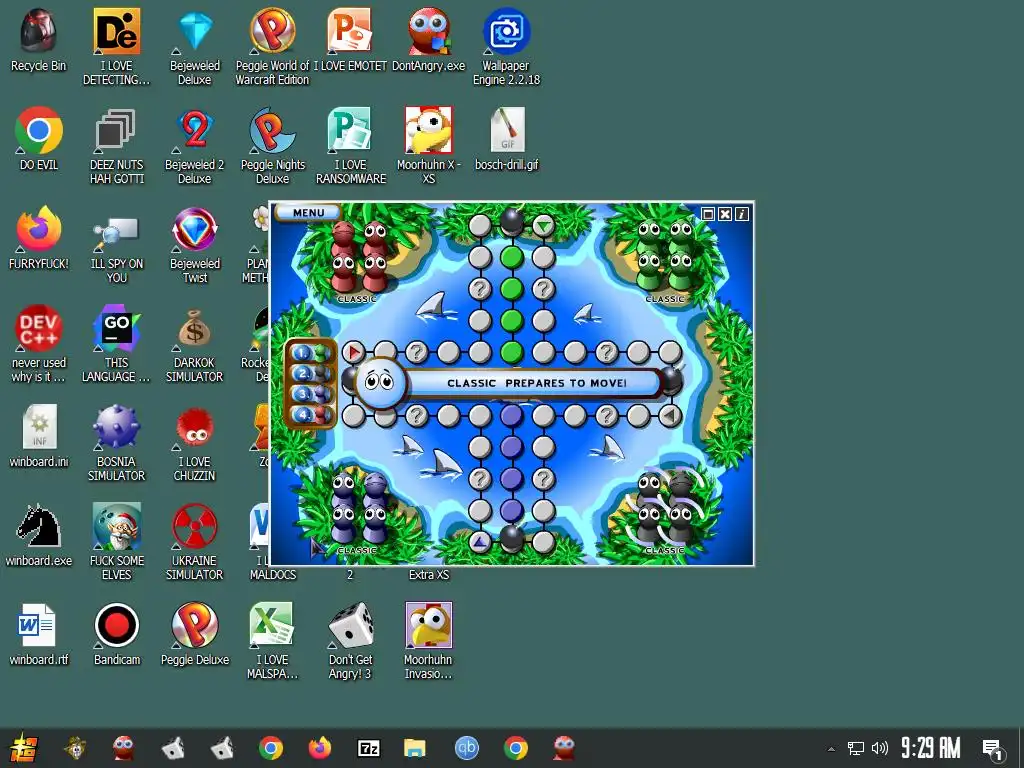
Task: Launch the 'I LOVE CHUZZIN' shortcut
Action: point(195,443)
